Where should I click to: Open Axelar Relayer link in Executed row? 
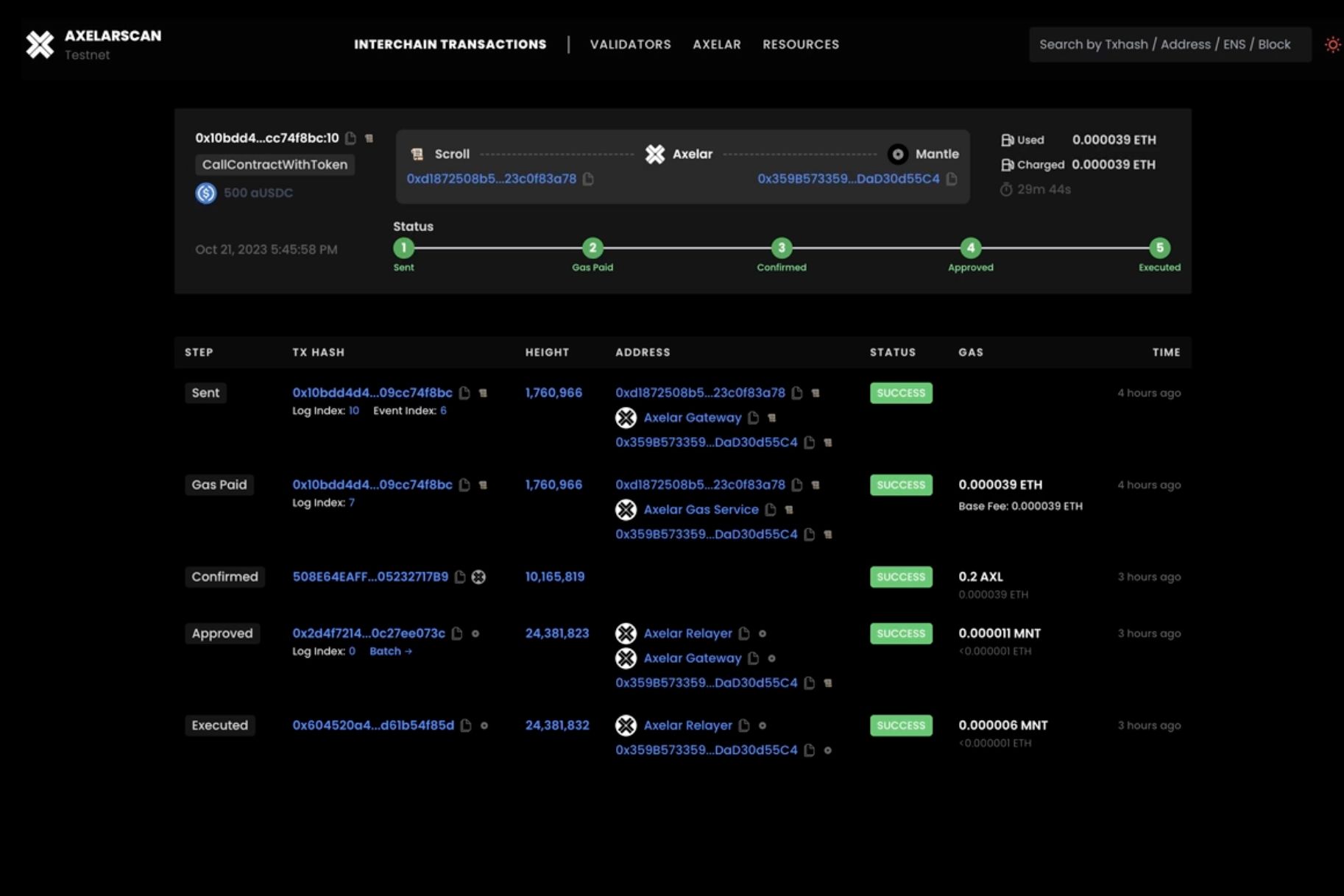tap(688, 725)
